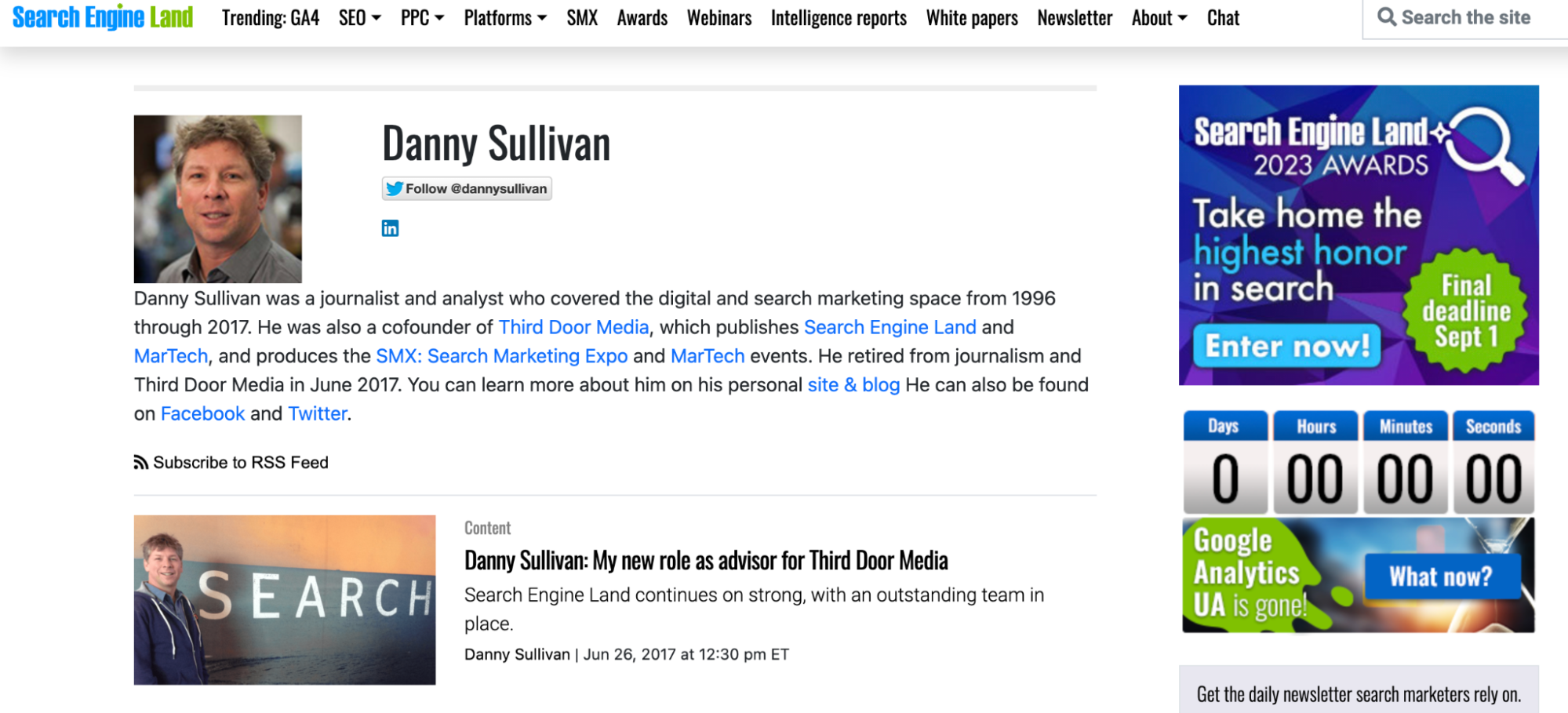1568x713 pixels.
Task: Expand the Platforms dropdown menu
Action: tap(505, 18)
